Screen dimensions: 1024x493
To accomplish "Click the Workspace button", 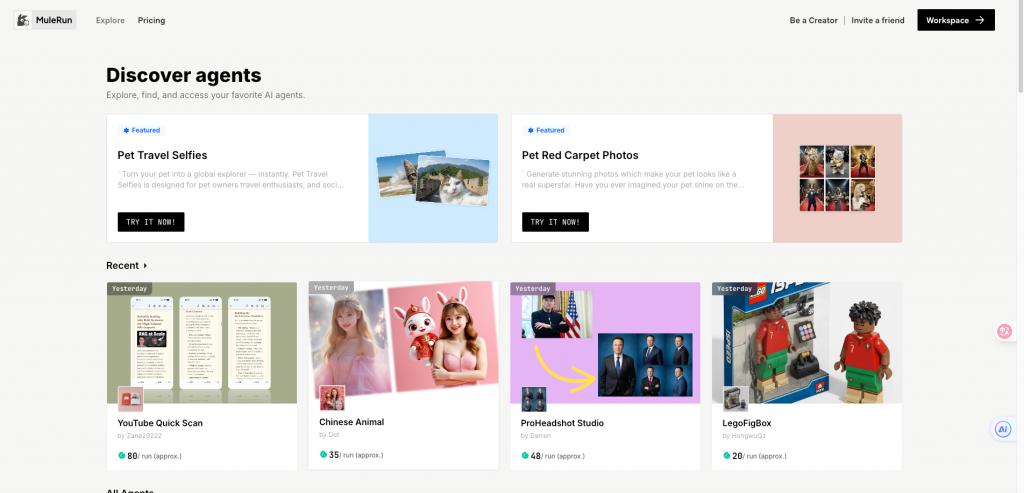I will tap(955, 20).
